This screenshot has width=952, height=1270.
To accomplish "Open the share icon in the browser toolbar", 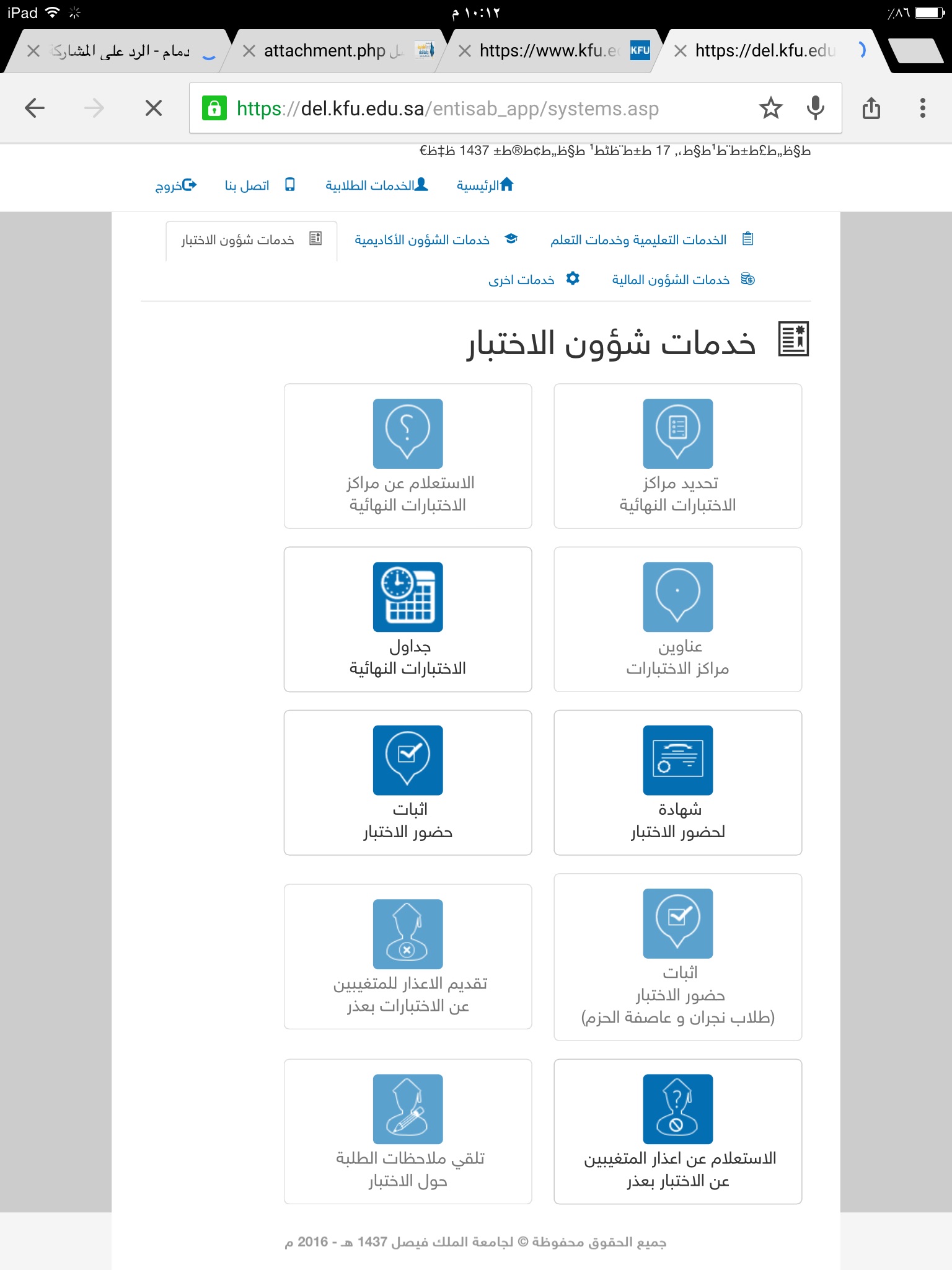I will pos(871,109).
